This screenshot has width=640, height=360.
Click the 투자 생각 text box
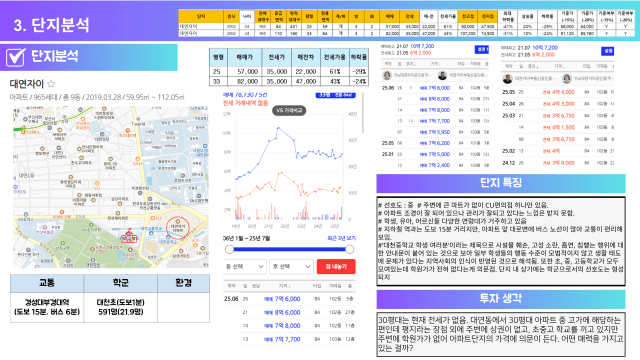(x=501, y=334)
